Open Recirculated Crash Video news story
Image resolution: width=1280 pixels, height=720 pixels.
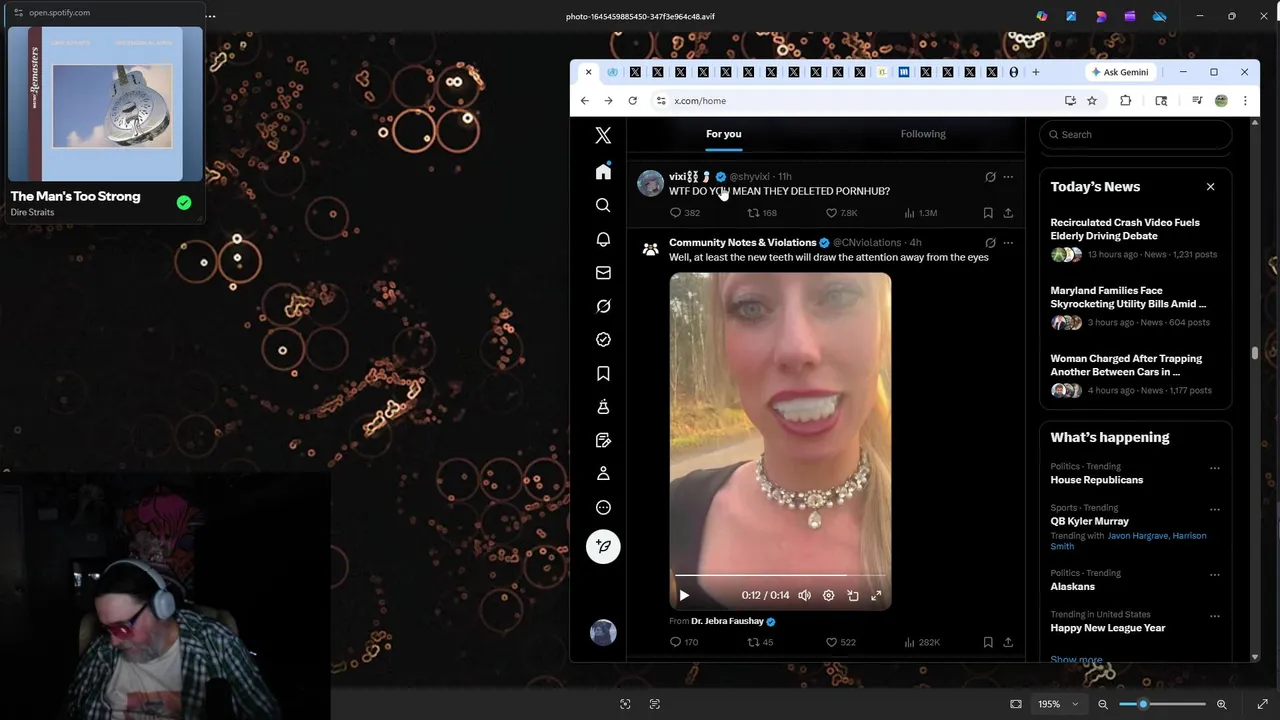1125,229
